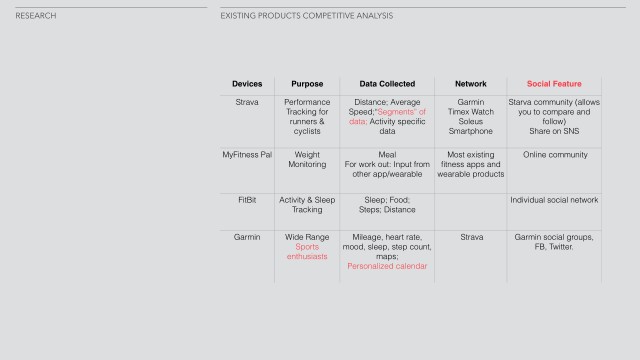This screenshot has width=640, height=360.
Task: Select the Existing Products Competitive Analysis heading
Action: click(307, 16)
